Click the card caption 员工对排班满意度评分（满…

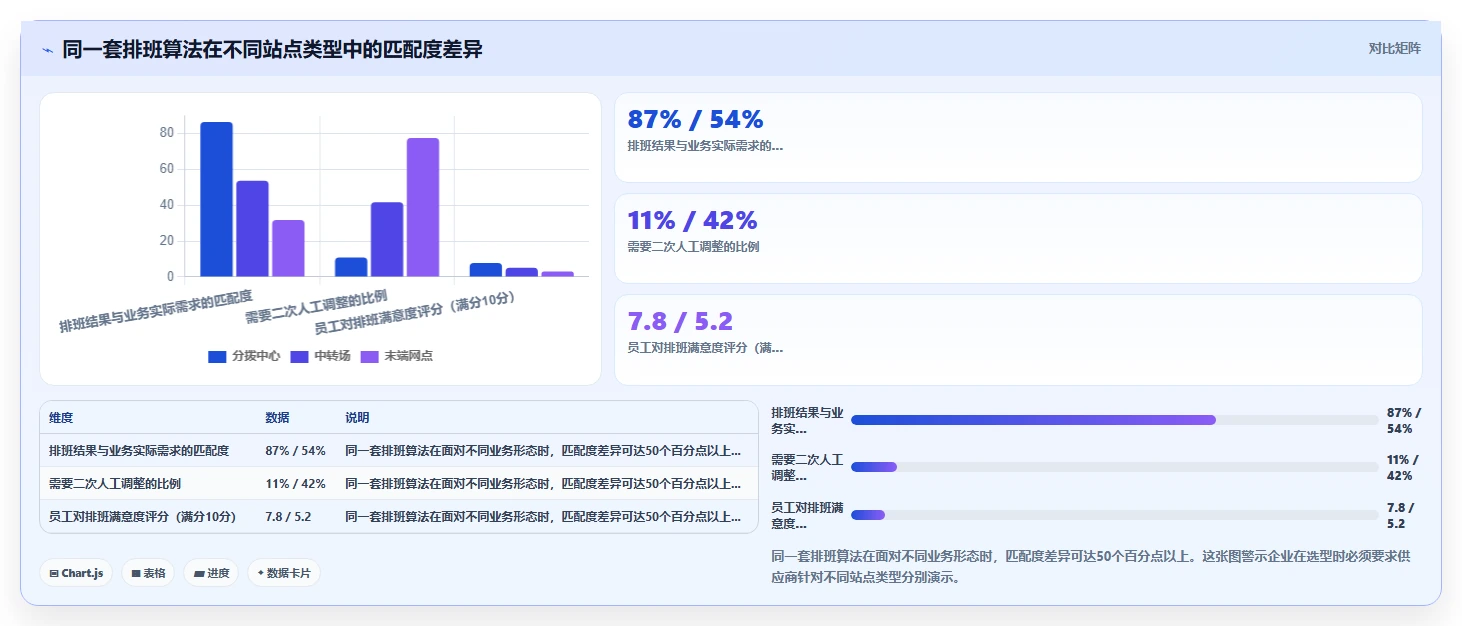pyautogui.click(x=705, y=348)
